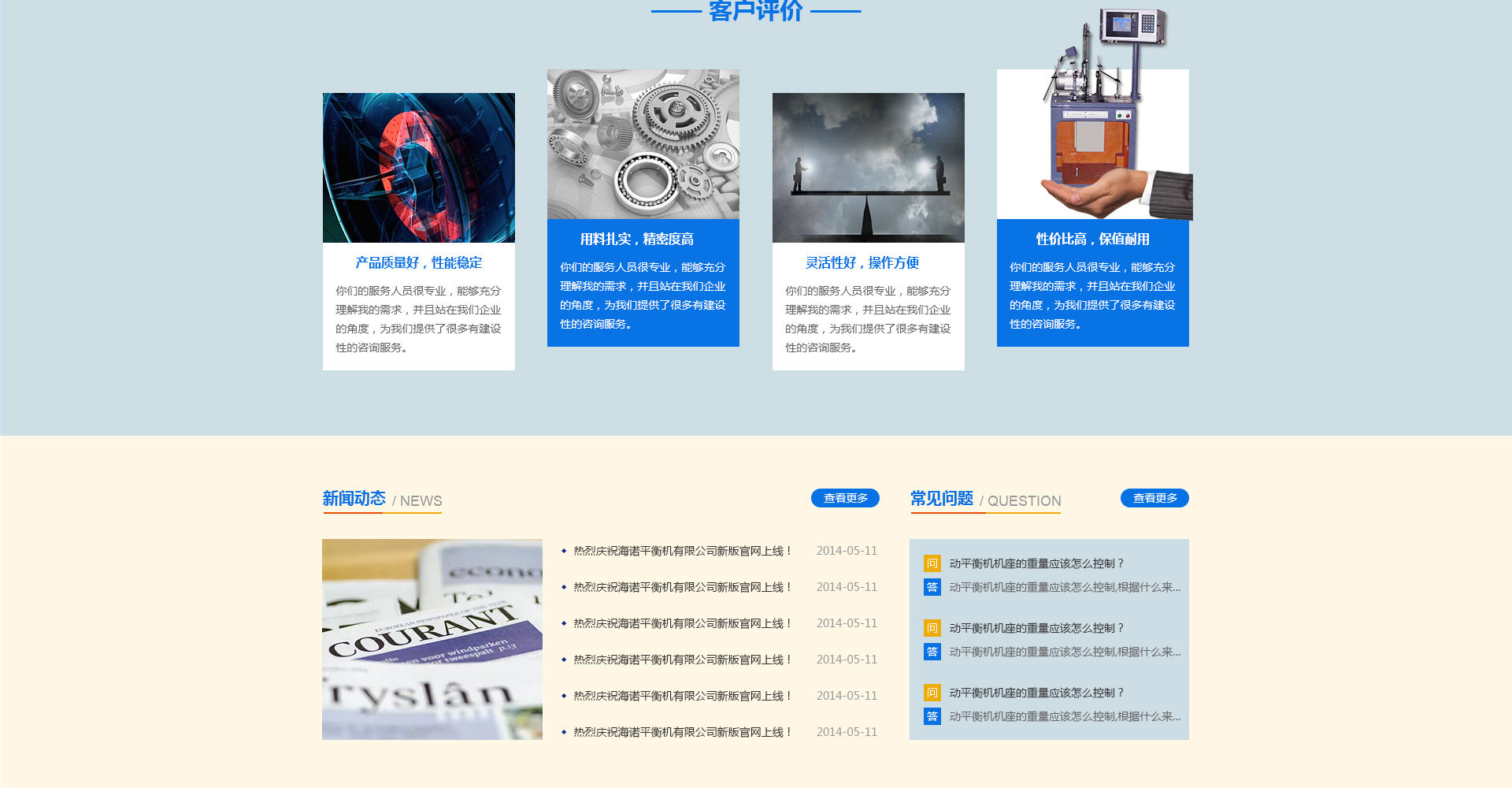The image size is (1512, 788).
Task: Click the diamond bullet beside the last news headline
Action: pyautogui.click(x=564, y=732)
